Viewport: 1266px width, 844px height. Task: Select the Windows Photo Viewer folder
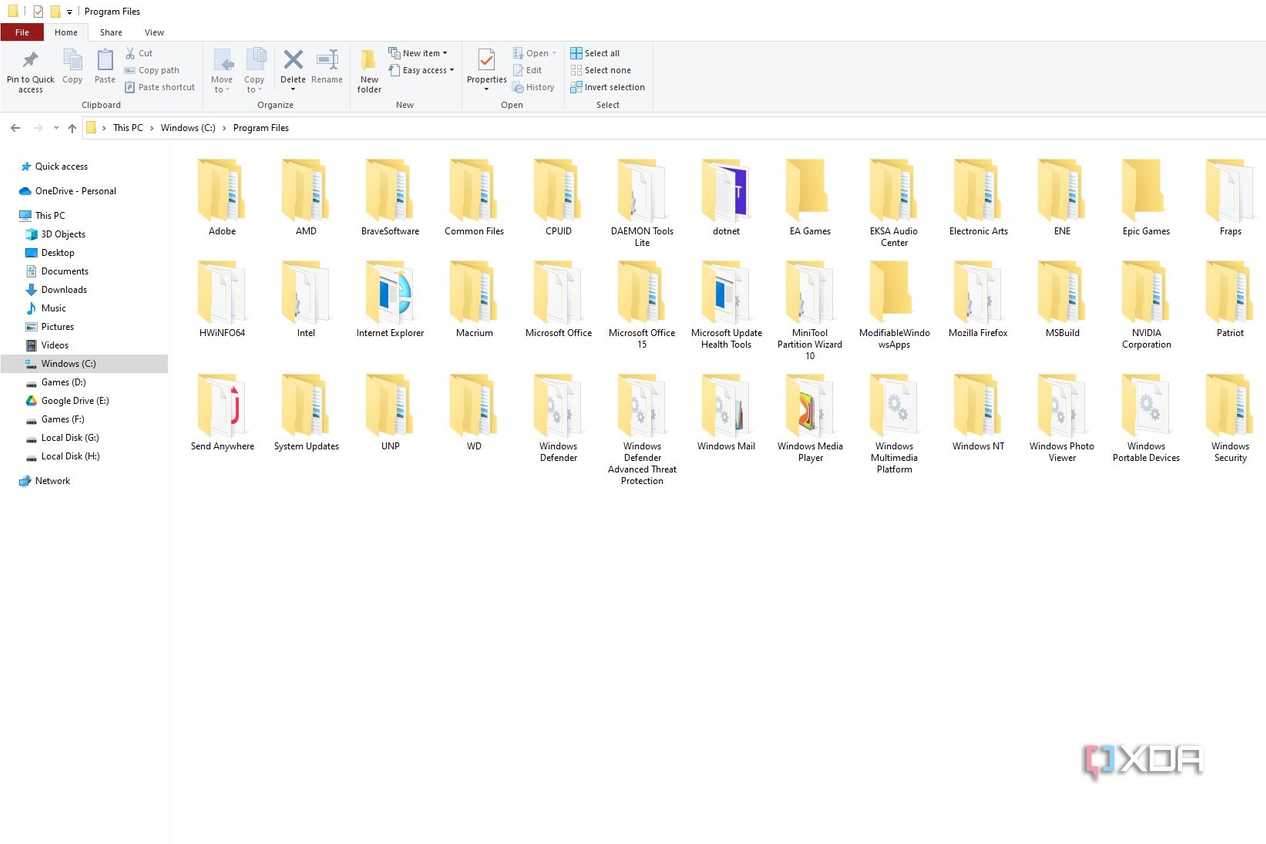pyautogui.click(x=1062, y=418)
